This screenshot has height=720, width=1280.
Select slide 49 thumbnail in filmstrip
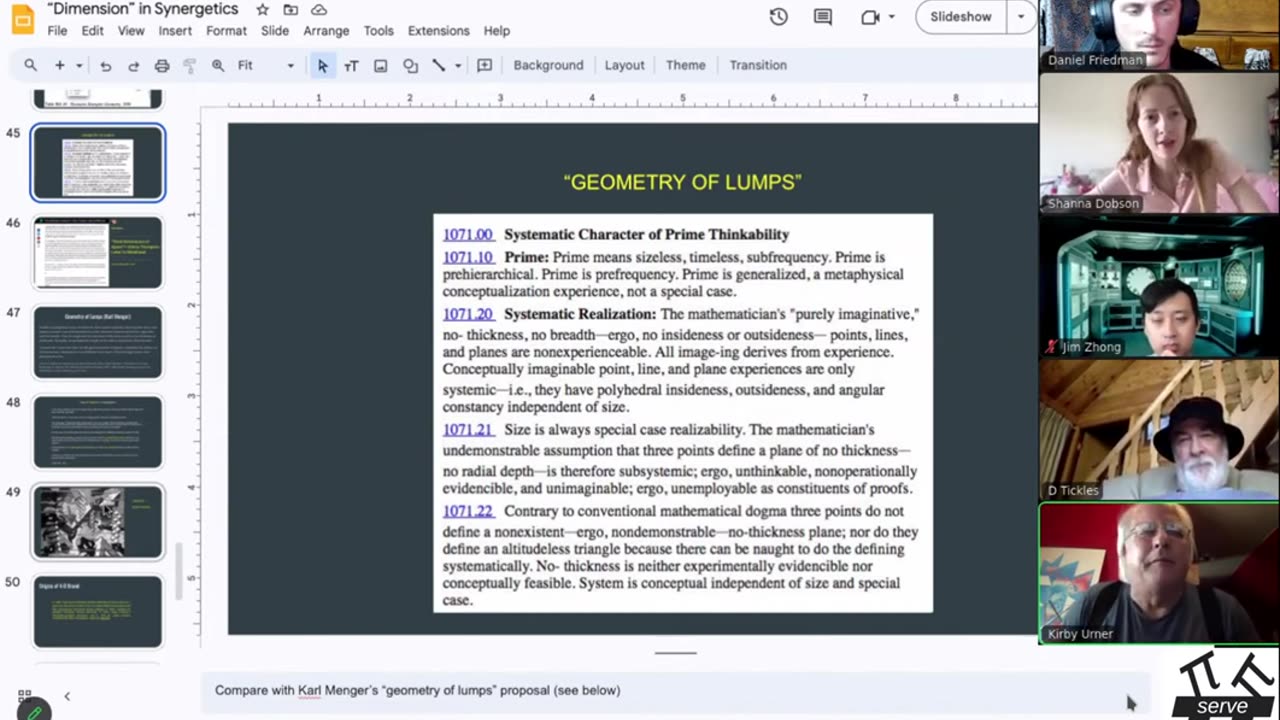tap(98, 522)
